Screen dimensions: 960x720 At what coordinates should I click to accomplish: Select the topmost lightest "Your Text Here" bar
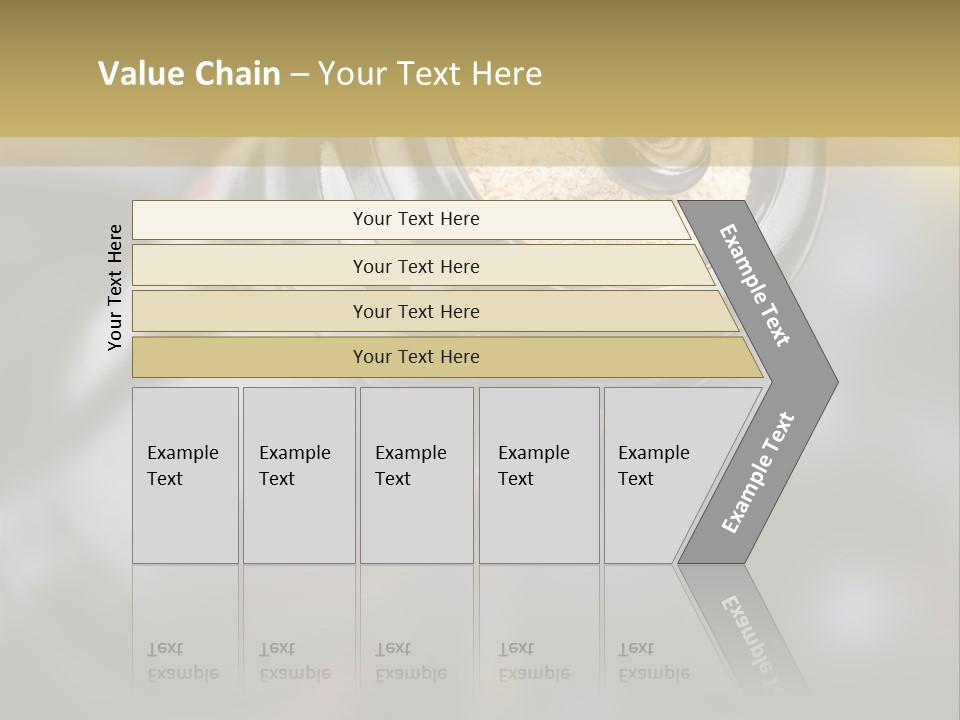point(416,219)
